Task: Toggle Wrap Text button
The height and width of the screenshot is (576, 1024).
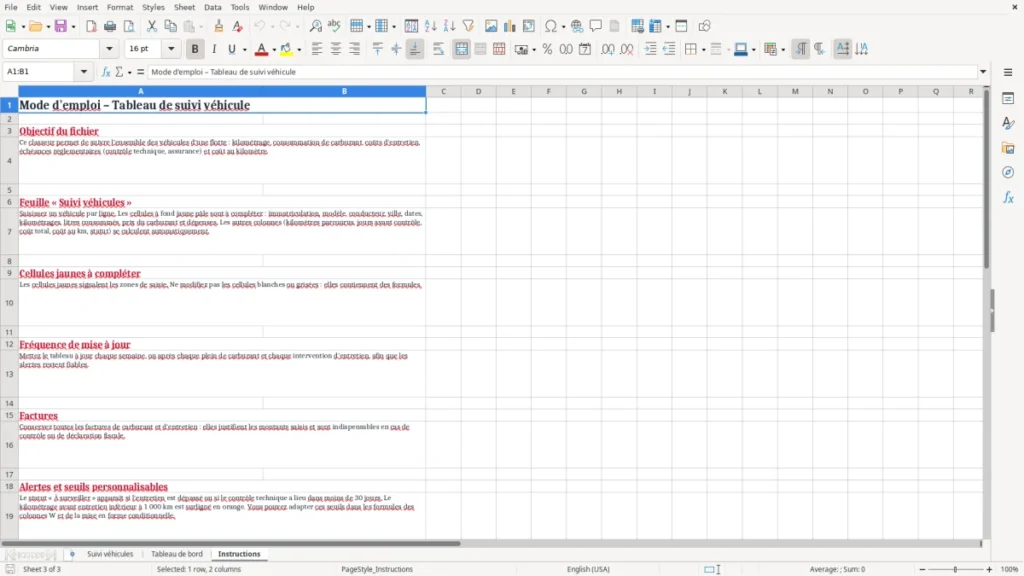Action: (x=438, y=49)
